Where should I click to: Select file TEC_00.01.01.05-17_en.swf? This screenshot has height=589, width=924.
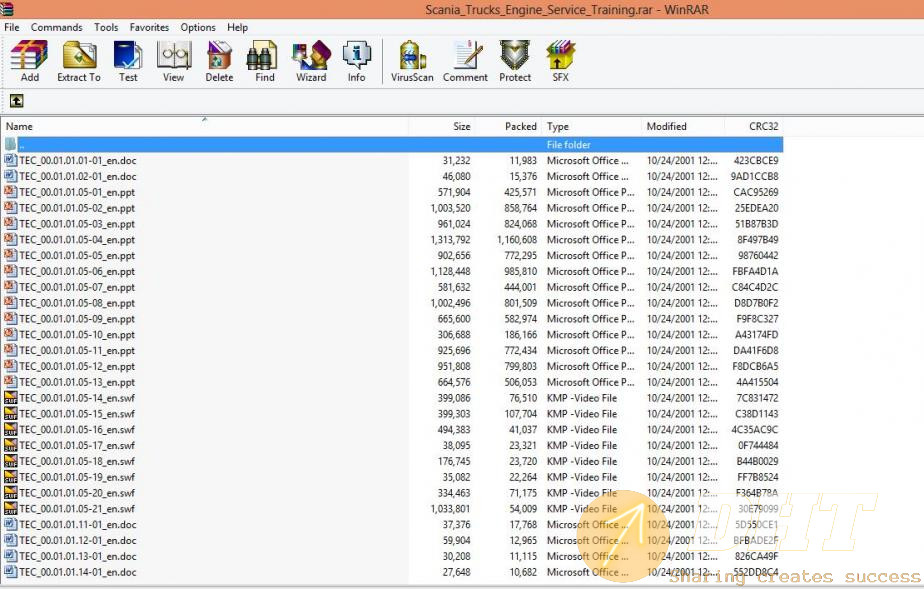(x=392, y=446)
